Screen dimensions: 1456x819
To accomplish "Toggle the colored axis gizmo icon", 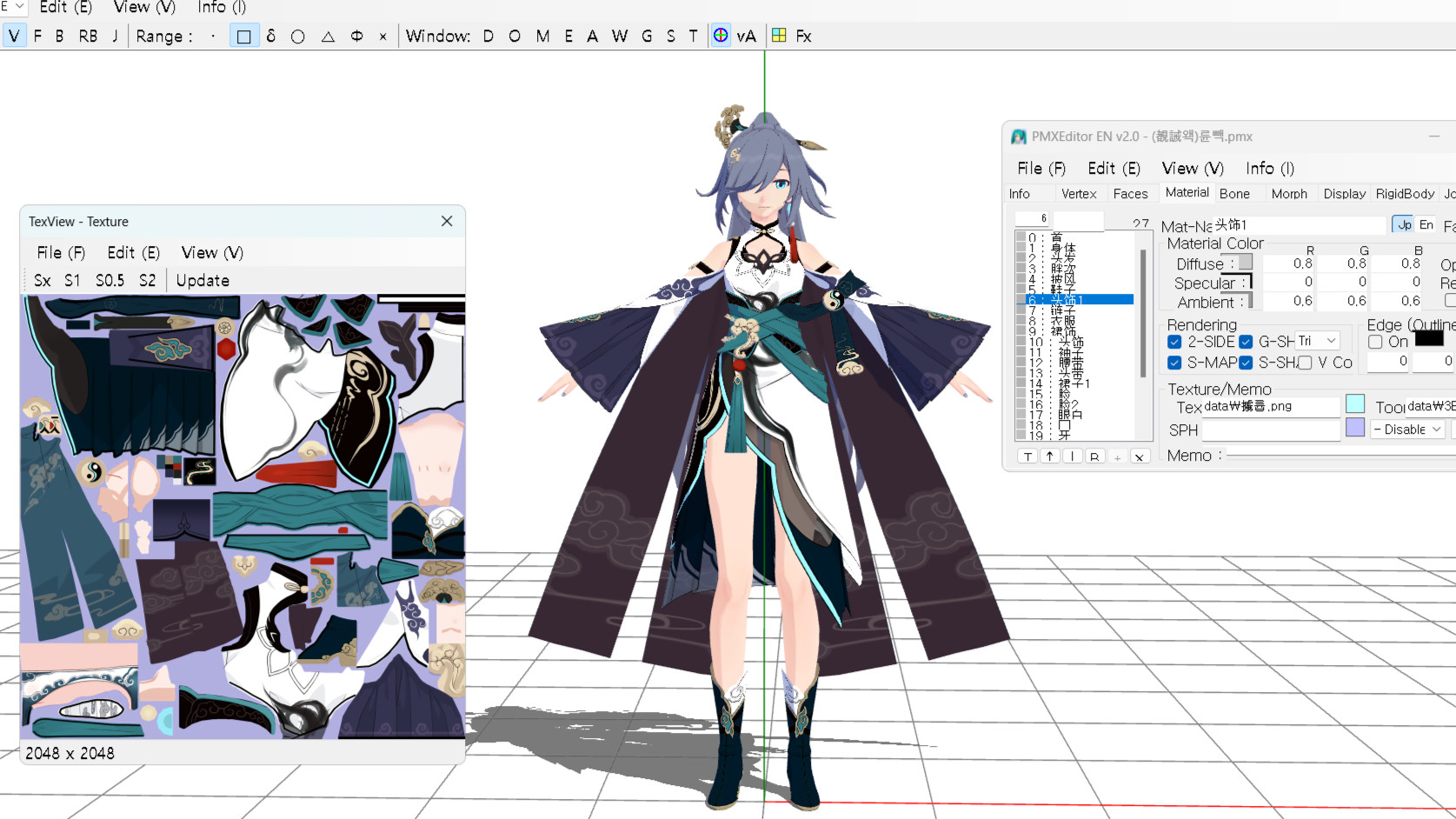I will [721, 36].
